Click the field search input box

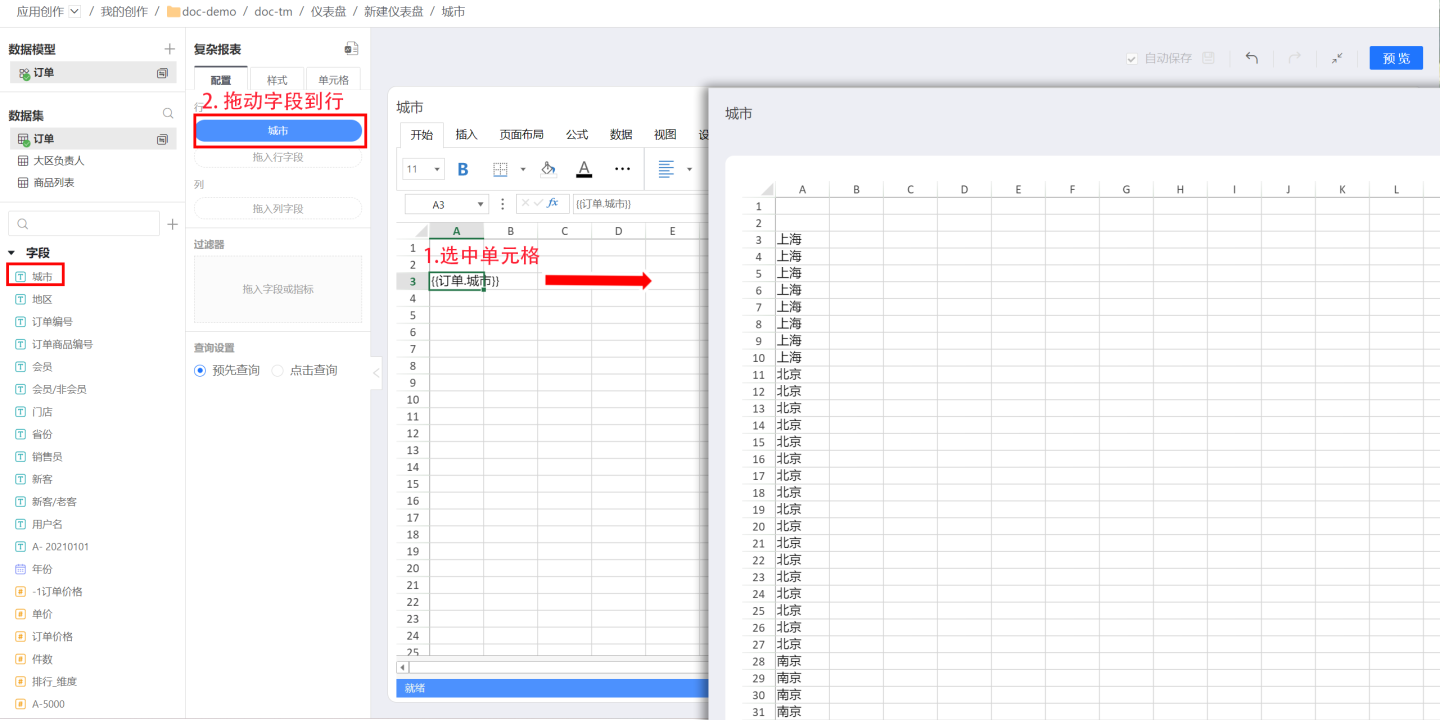(84, 224)
